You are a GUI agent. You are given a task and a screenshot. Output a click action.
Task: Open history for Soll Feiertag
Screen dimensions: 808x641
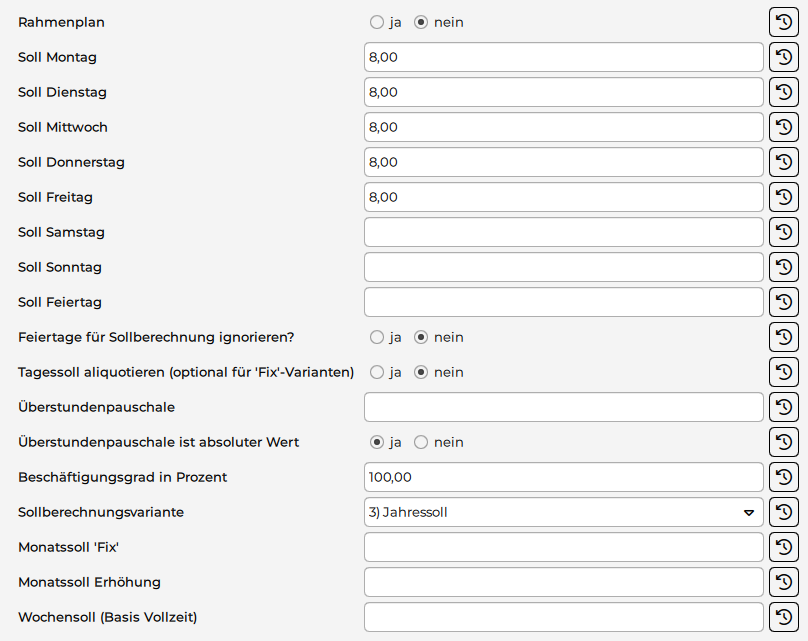tap(784, 302)
